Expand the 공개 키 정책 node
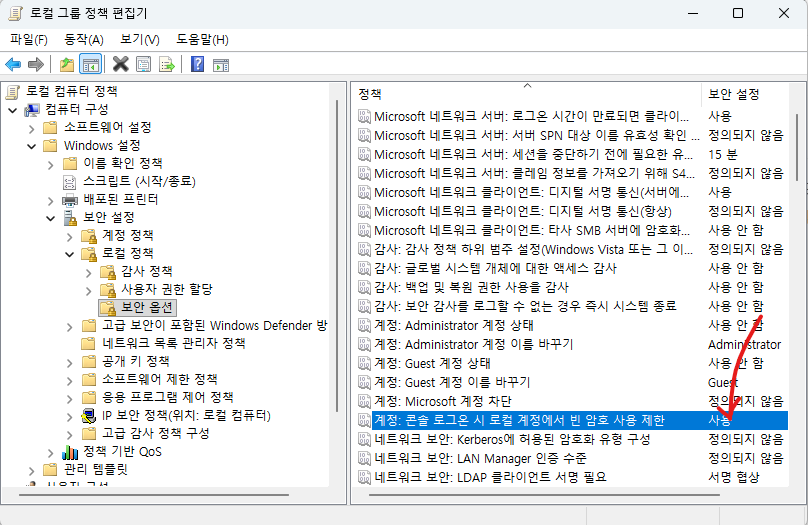808x525 pixels. 70,362
